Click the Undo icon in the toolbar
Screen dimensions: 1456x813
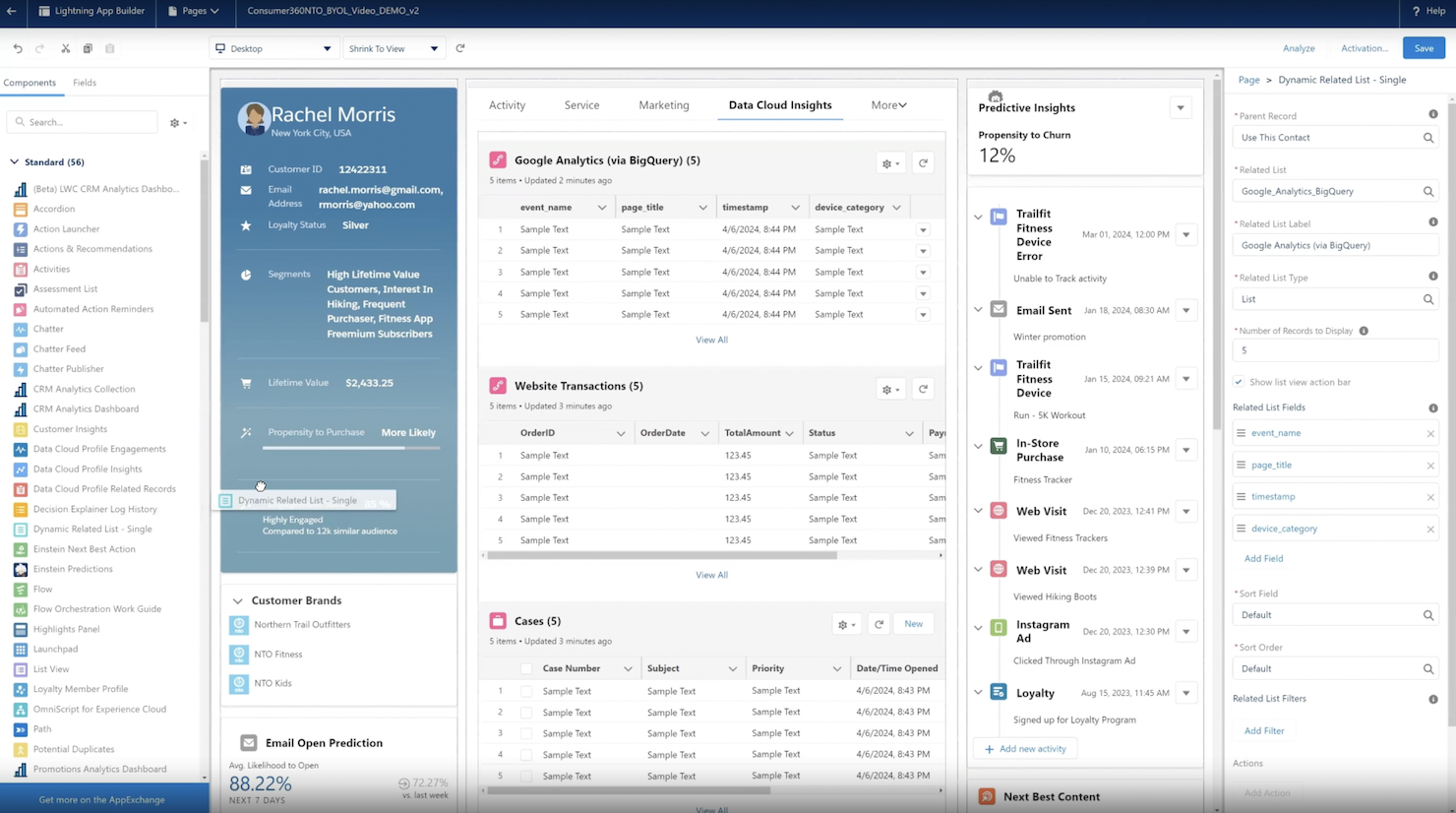click(x=17, y=47)
